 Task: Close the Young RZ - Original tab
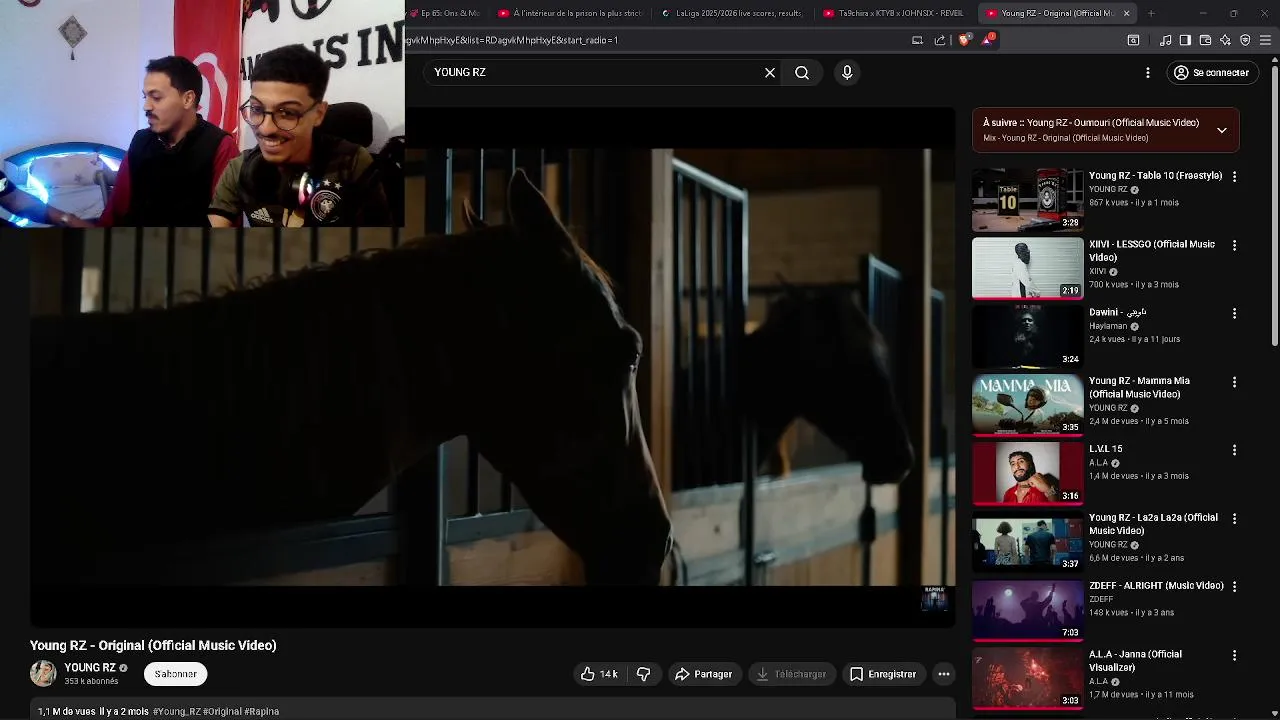[x=1126, y=13]
